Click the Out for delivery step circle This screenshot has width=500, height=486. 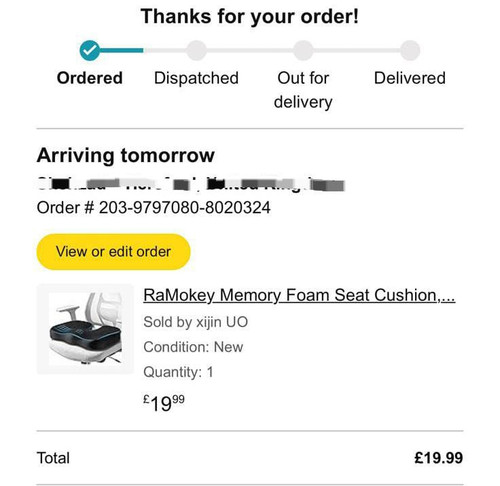303,50
